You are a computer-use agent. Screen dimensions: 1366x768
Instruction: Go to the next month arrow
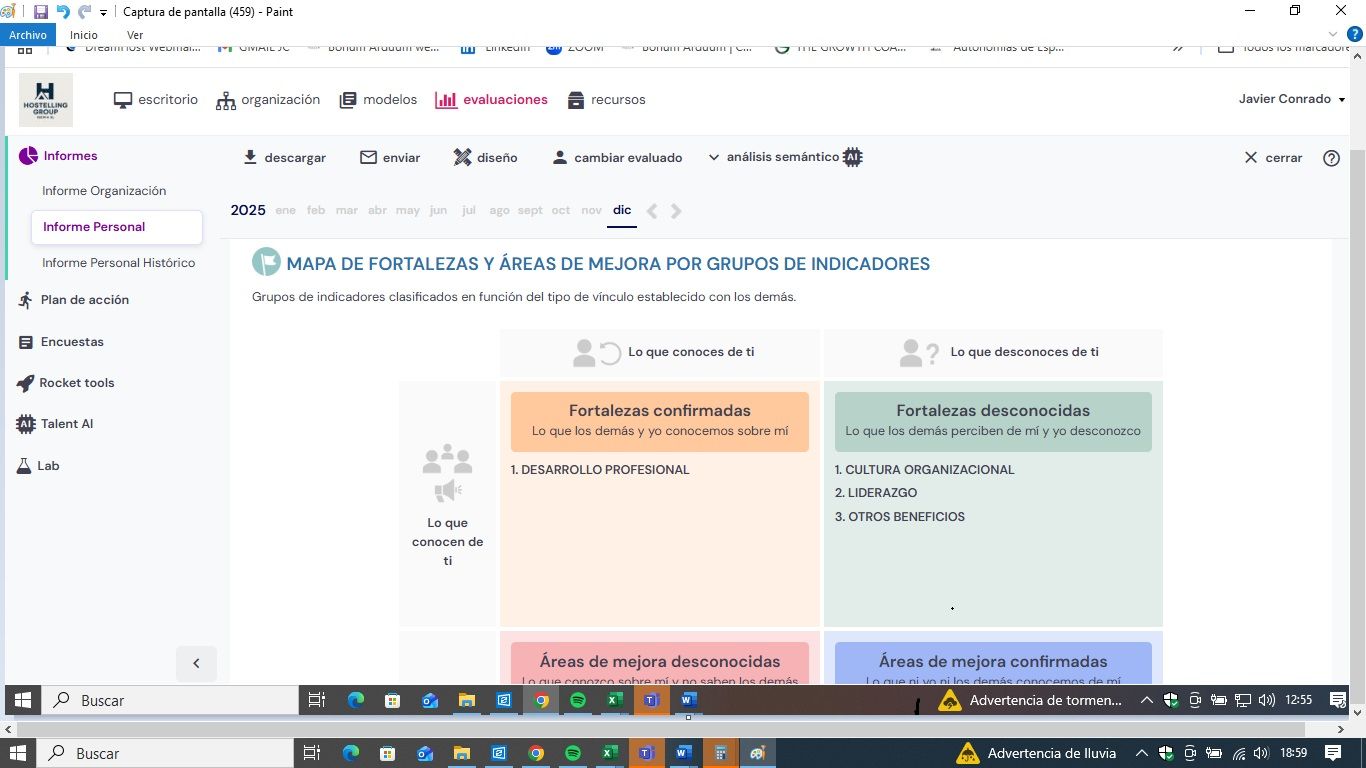coord(677,211)
